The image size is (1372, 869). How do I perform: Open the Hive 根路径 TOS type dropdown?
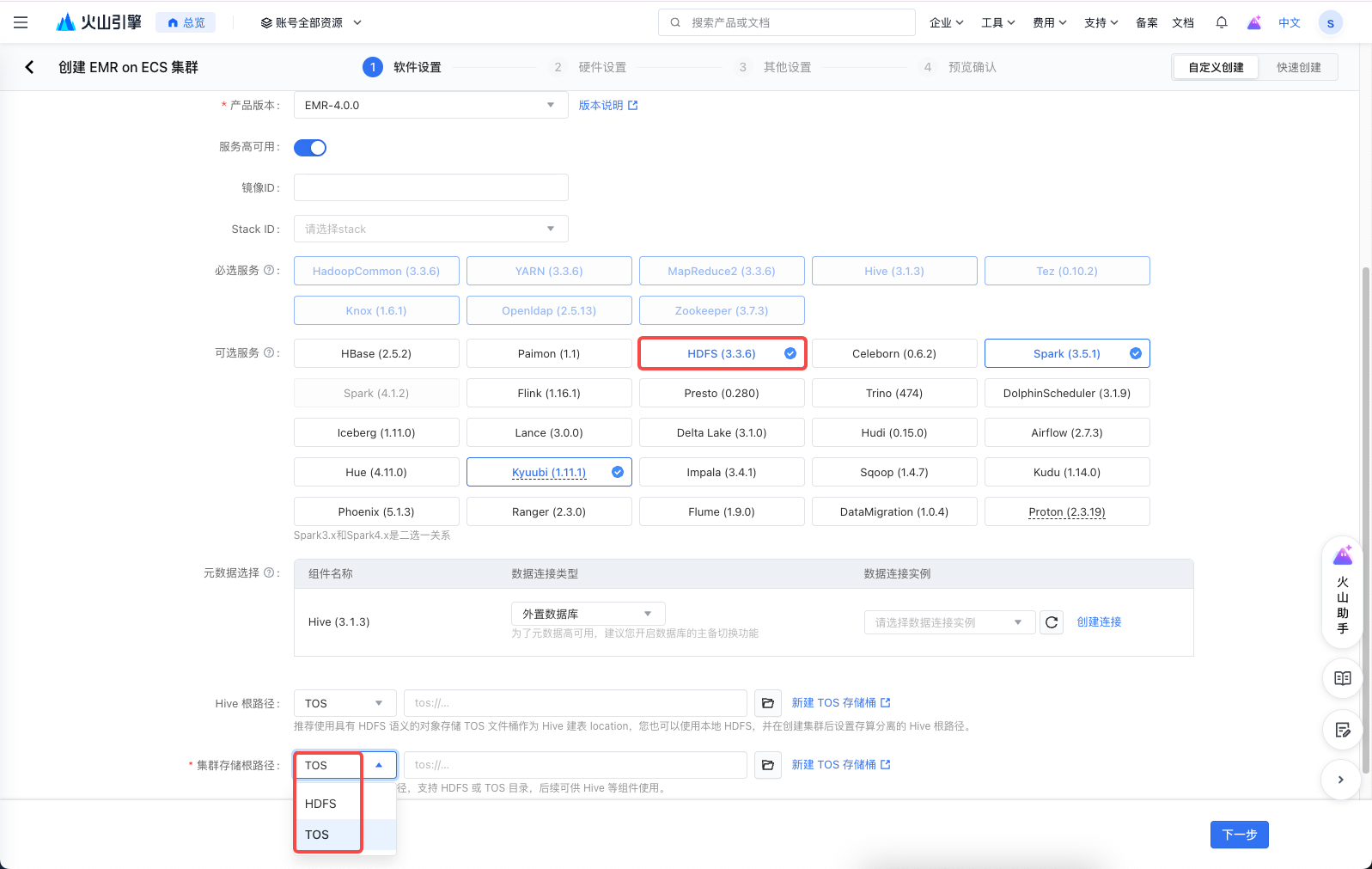tap(345, 703)
